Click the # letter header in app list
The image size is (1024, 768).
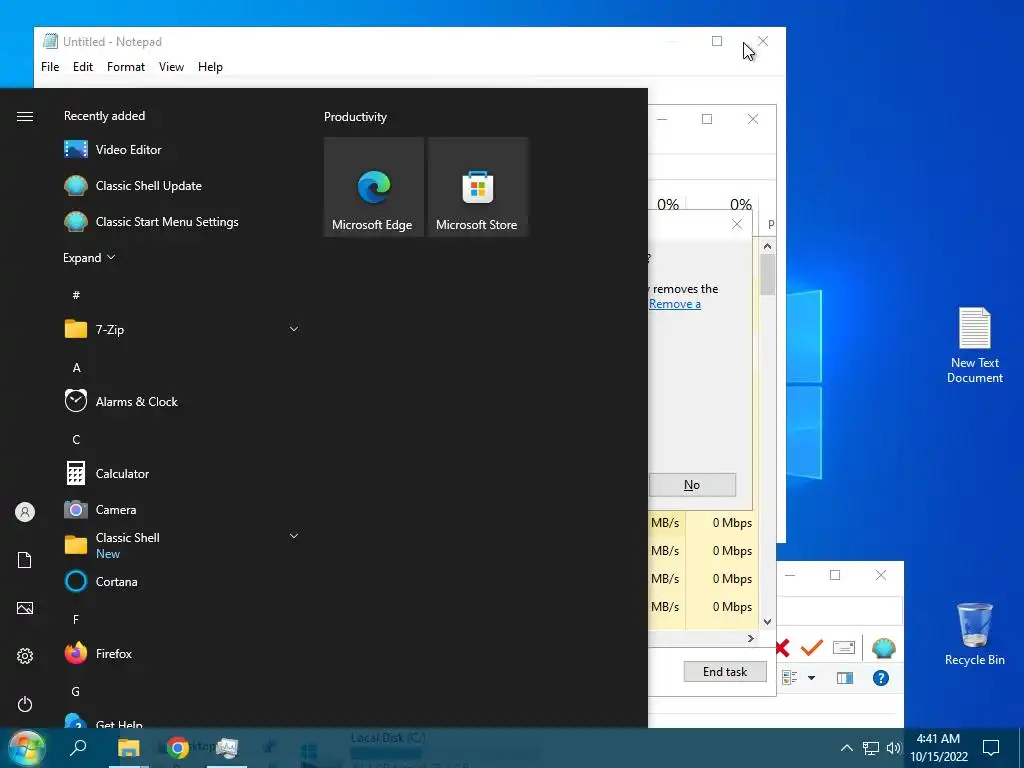(76, 295)
